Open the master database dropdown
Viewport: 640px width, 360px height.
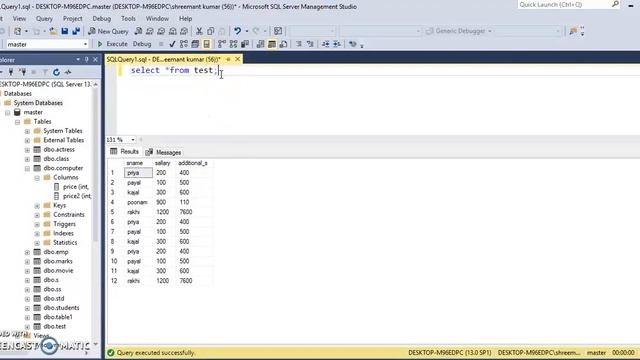(85, 44)
